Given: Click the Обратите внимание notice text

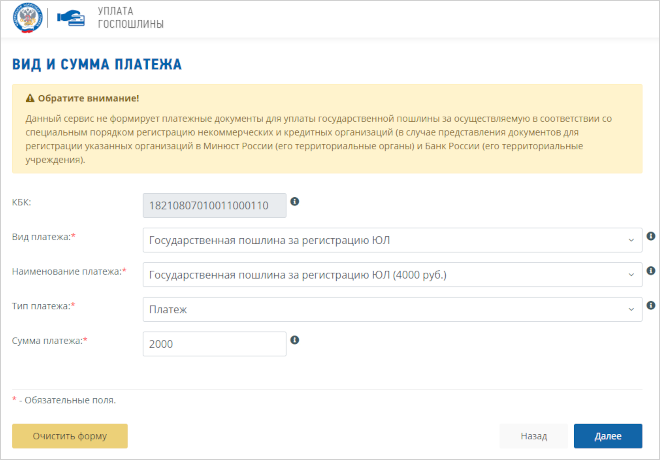Looking at the screenshot, I should pyautogui.click(x=88, y=99).
